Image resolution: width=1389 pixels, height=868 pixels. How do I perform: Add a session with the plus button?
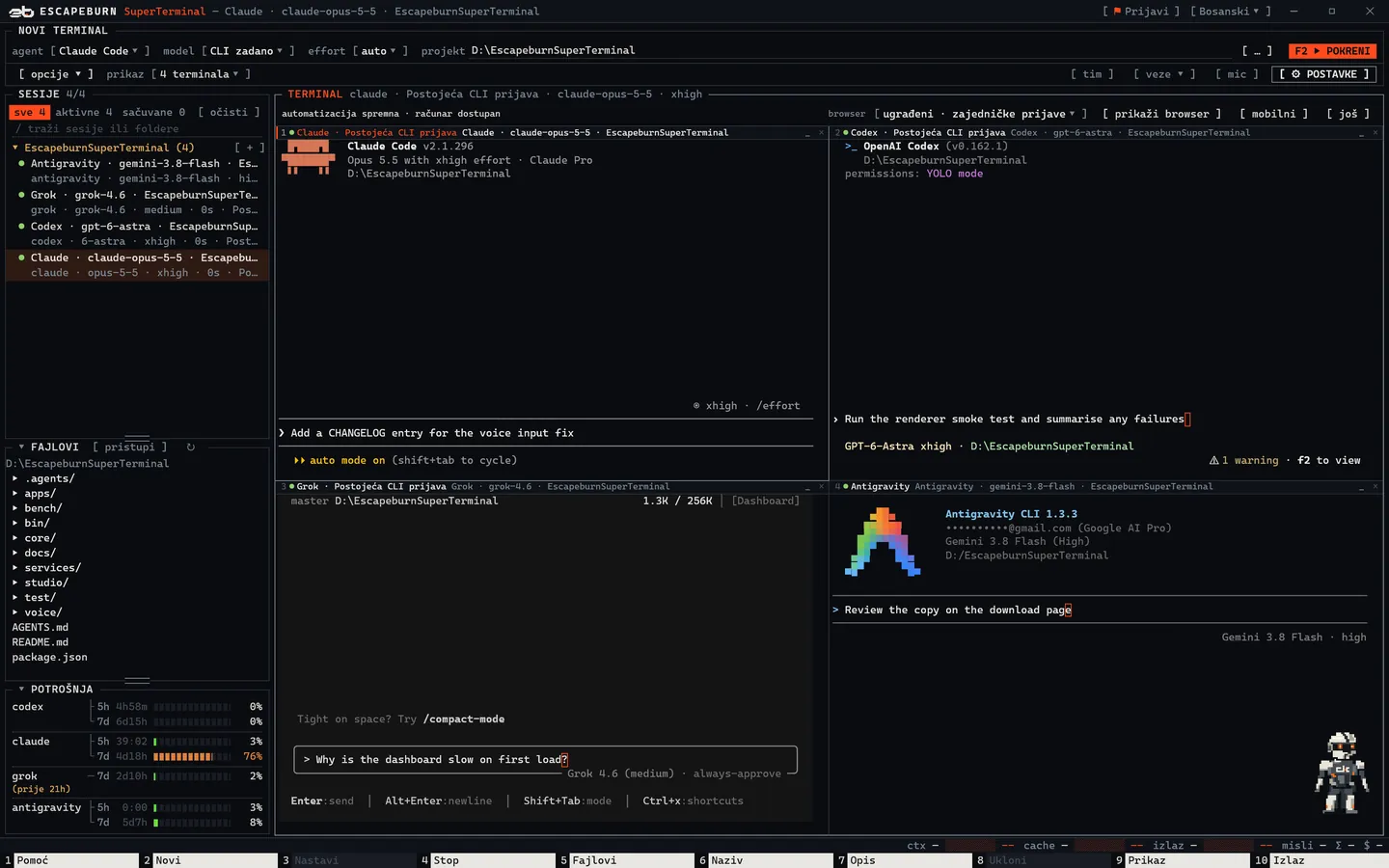pos(249,148)
